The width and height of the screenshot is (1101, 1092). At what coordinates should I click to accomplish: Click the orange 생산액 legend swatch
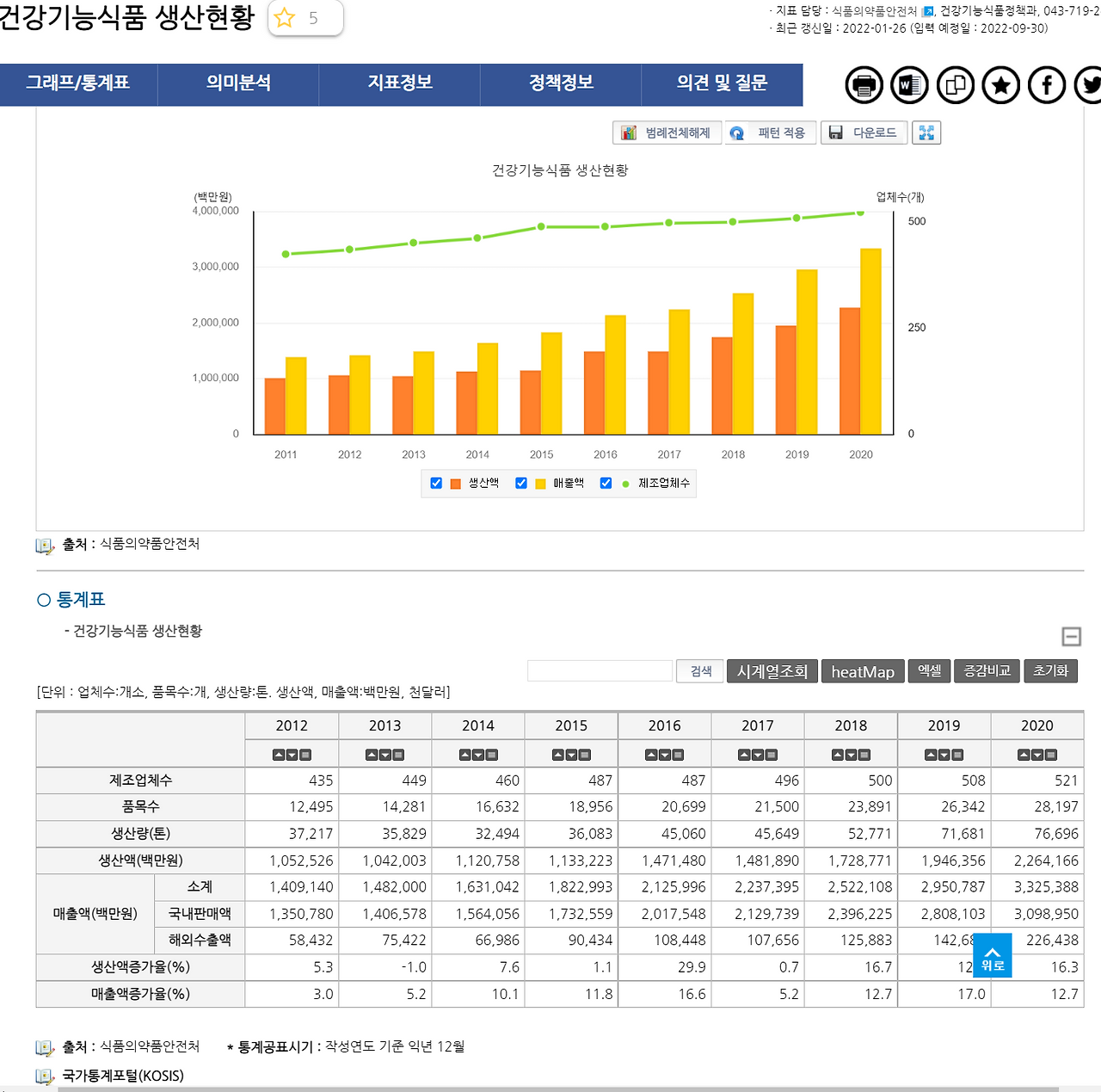(x=456, y=484)
